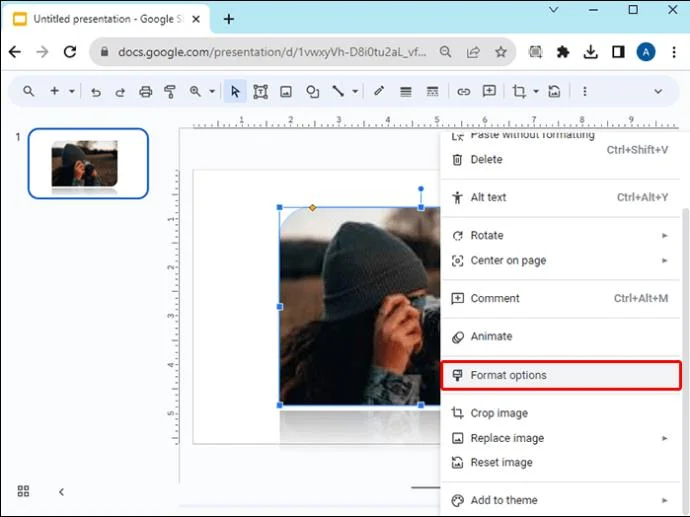The width and height of the screenshot is (690, 517).
Task: Select the Paint format tool
Action: coord(170,92)
